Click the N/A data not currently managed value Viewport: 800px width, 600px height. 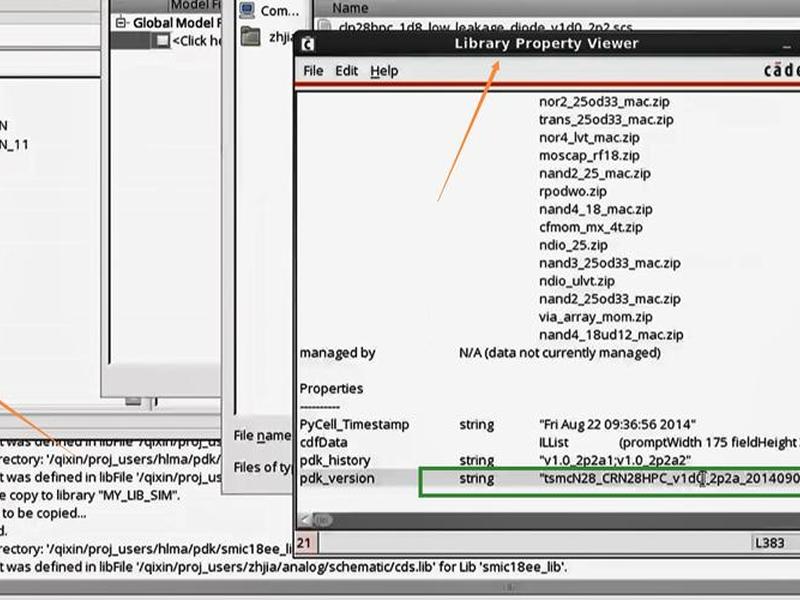560,353
